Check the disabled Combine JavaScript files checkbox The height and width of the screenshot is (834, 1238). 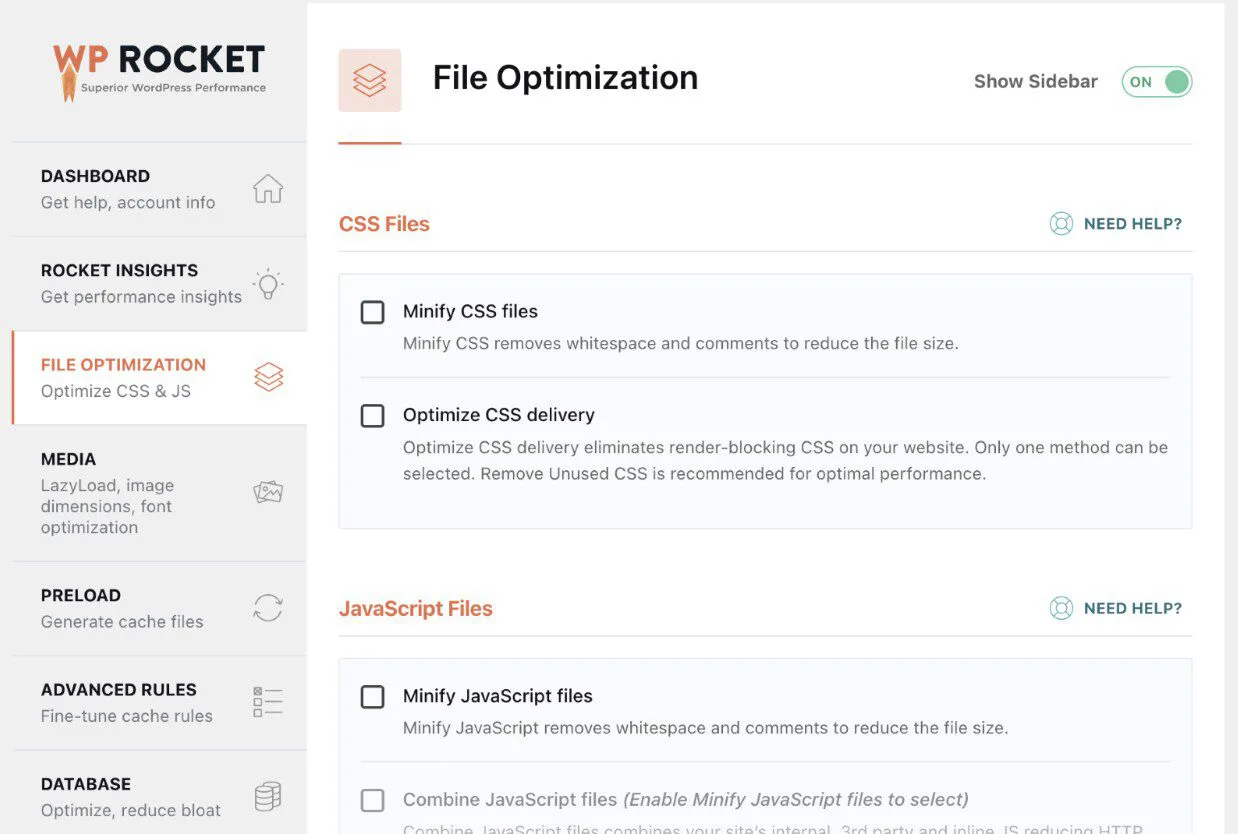pyautogui.click(x=372, y=800)
